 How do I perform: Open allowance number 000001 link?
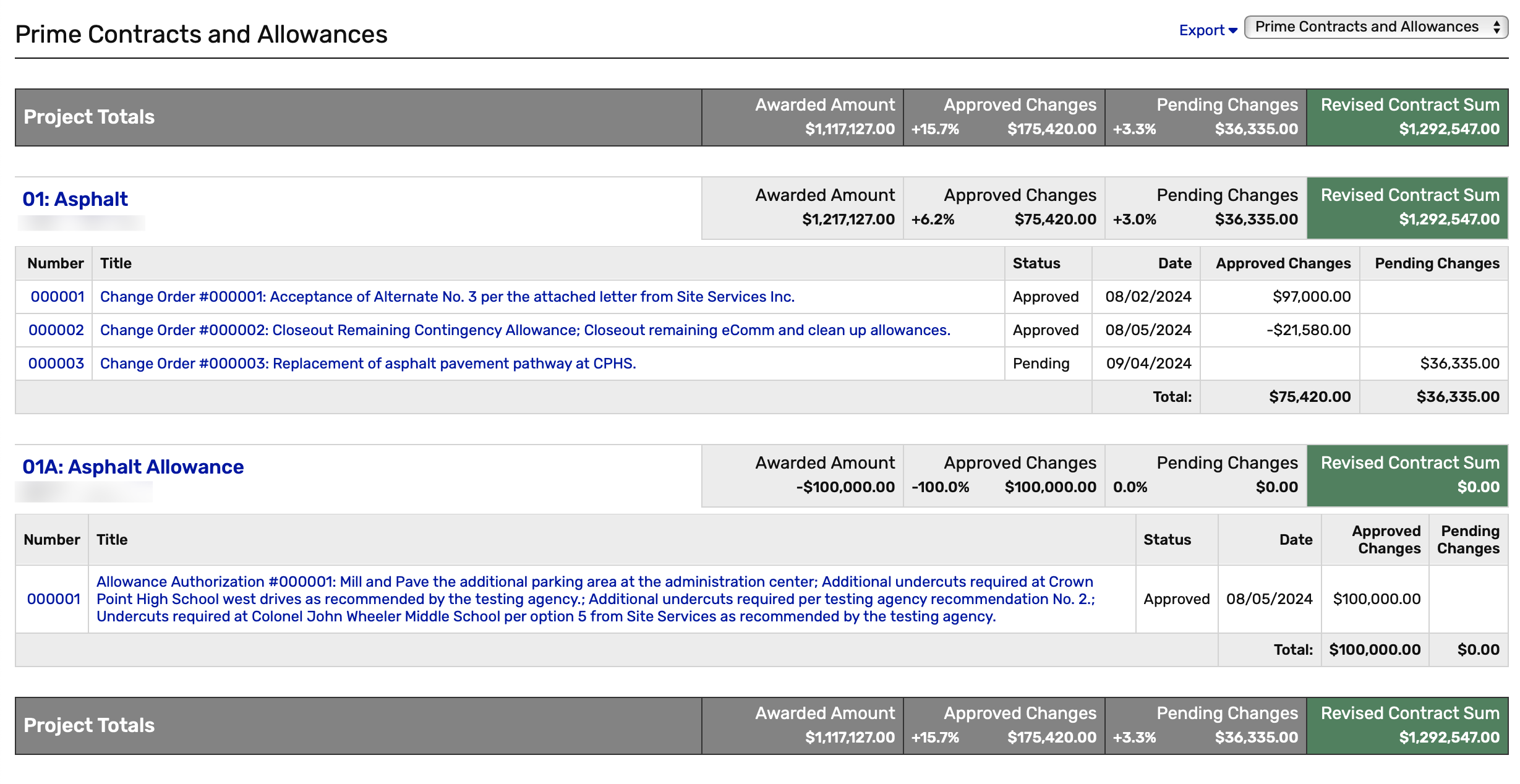53,599
